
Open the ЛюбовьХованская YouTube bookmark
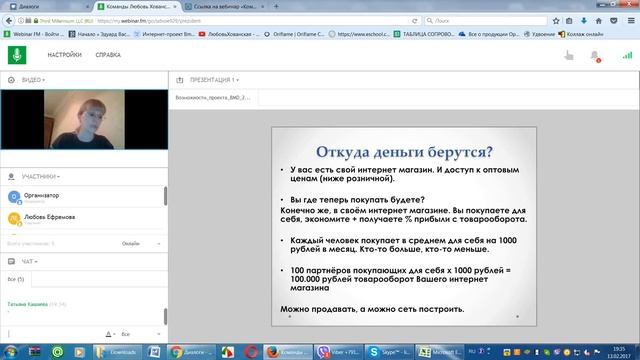229,34
